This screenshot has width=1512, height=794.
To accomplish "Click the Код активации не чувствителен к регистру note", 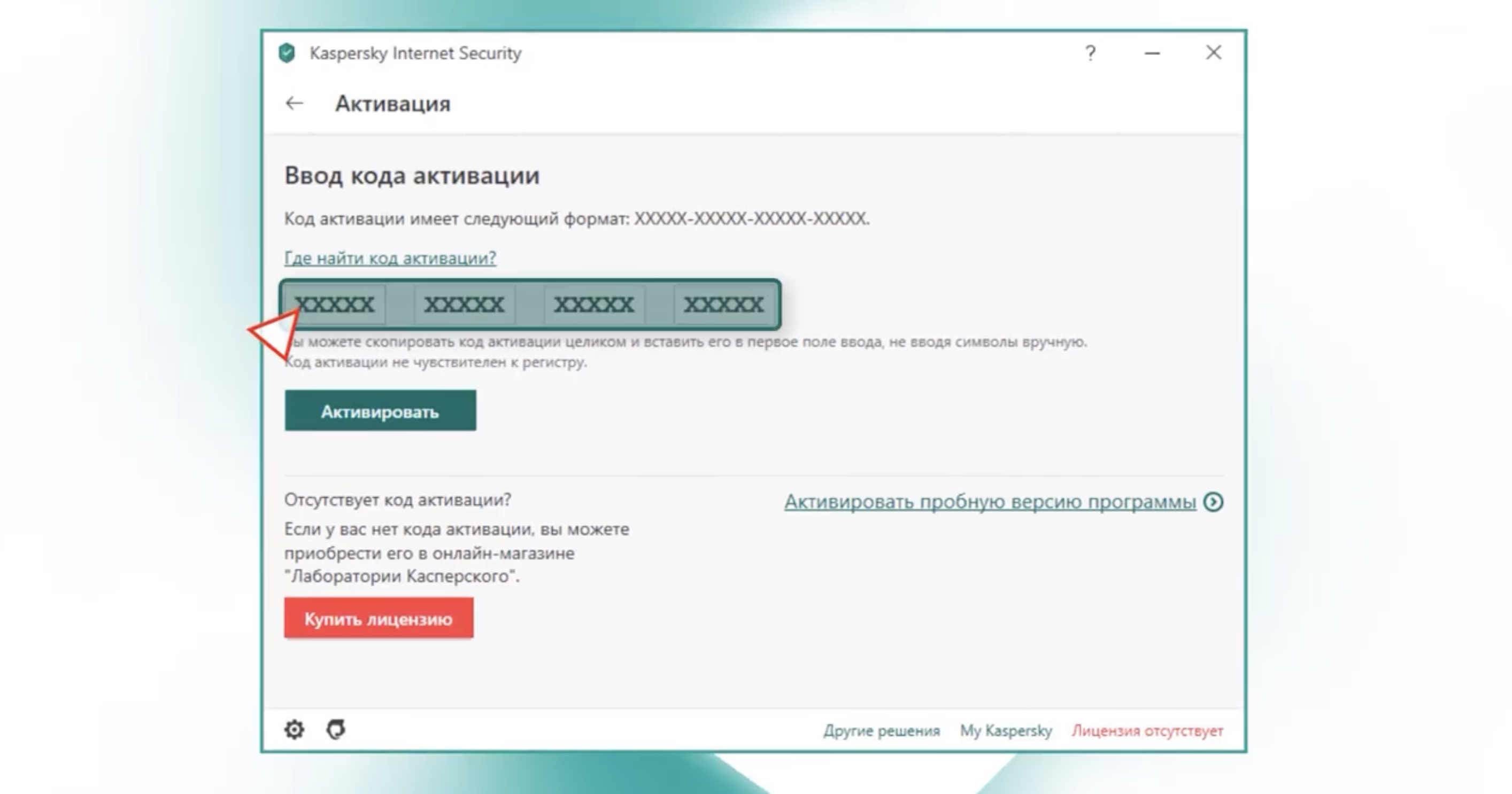I will (x=436, y=362).
